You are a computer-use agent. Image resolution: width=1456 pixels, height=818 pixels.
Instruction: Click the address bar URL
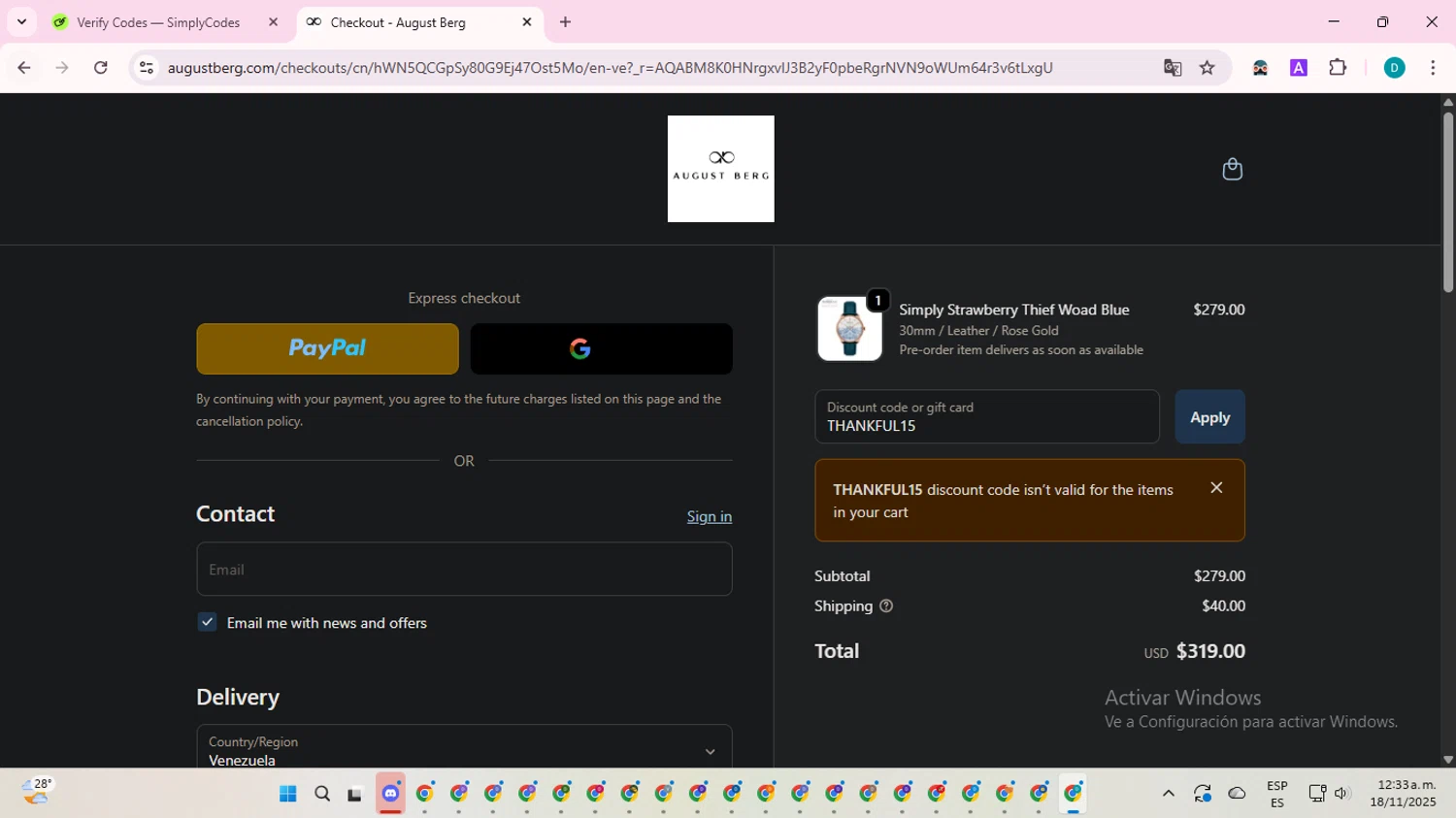(x=610, y=68)
